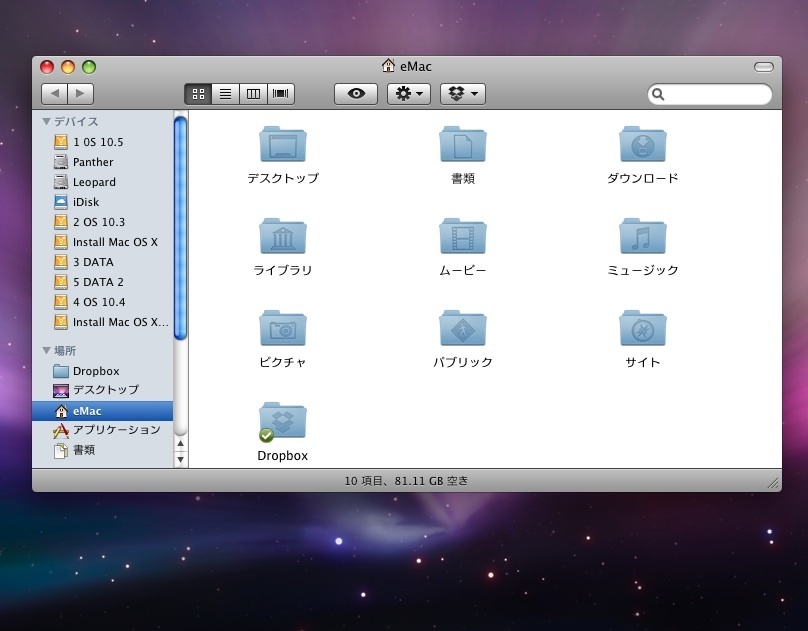
Task: Collapse the デバイス sidebar section
Action: pyautogui.click(x=46, y=122)
